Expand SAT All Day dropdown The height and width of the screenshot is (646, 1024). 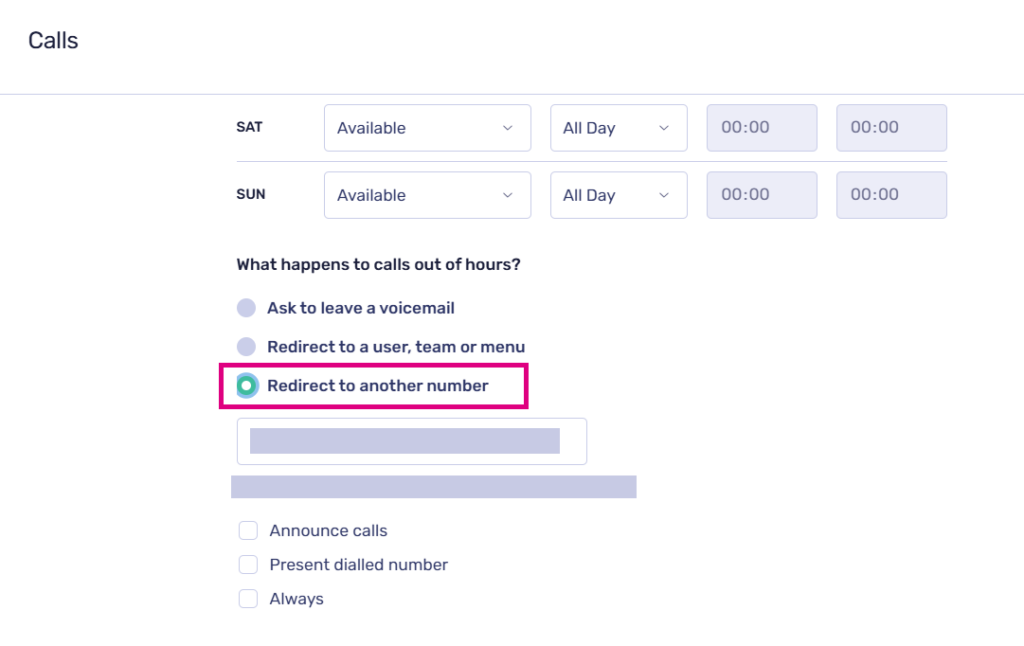618,128
